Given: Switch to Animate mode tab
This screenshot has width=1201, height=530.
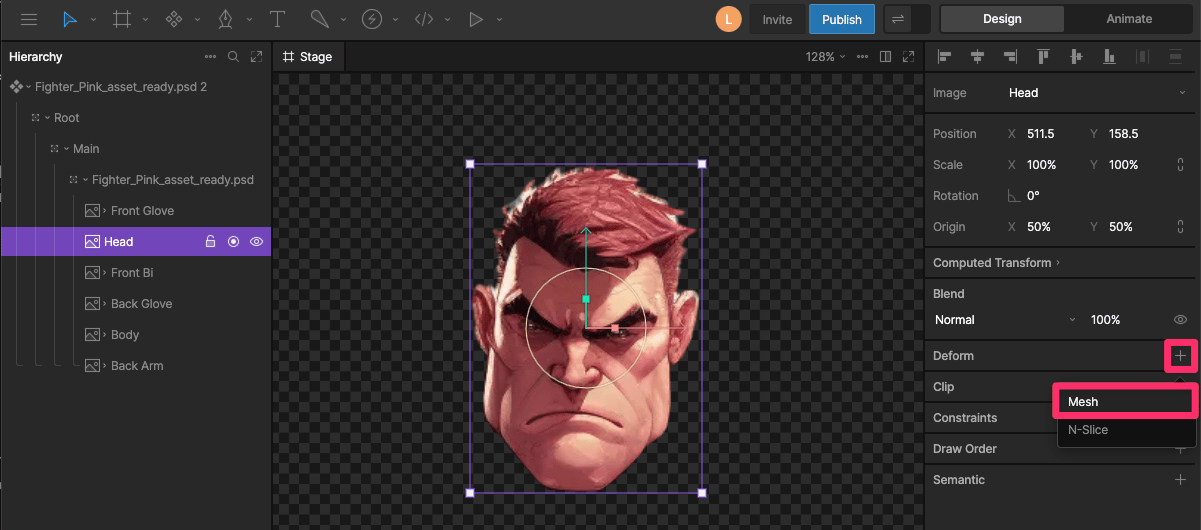Looking at the screenshot, I should coord(1129,19).
